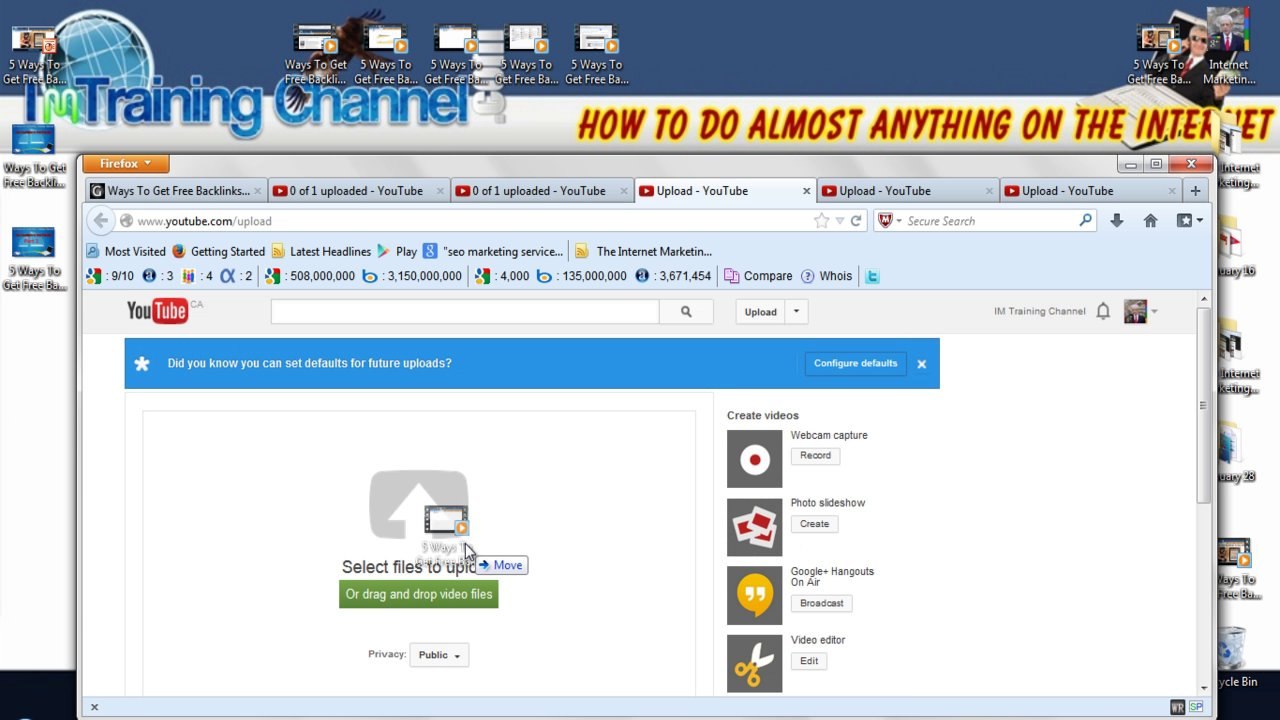The height and width of the screenshot is (720, 1280).
Task: Open The Internet Marketin... feed bookmark
Action: click(x=644, y=251)
